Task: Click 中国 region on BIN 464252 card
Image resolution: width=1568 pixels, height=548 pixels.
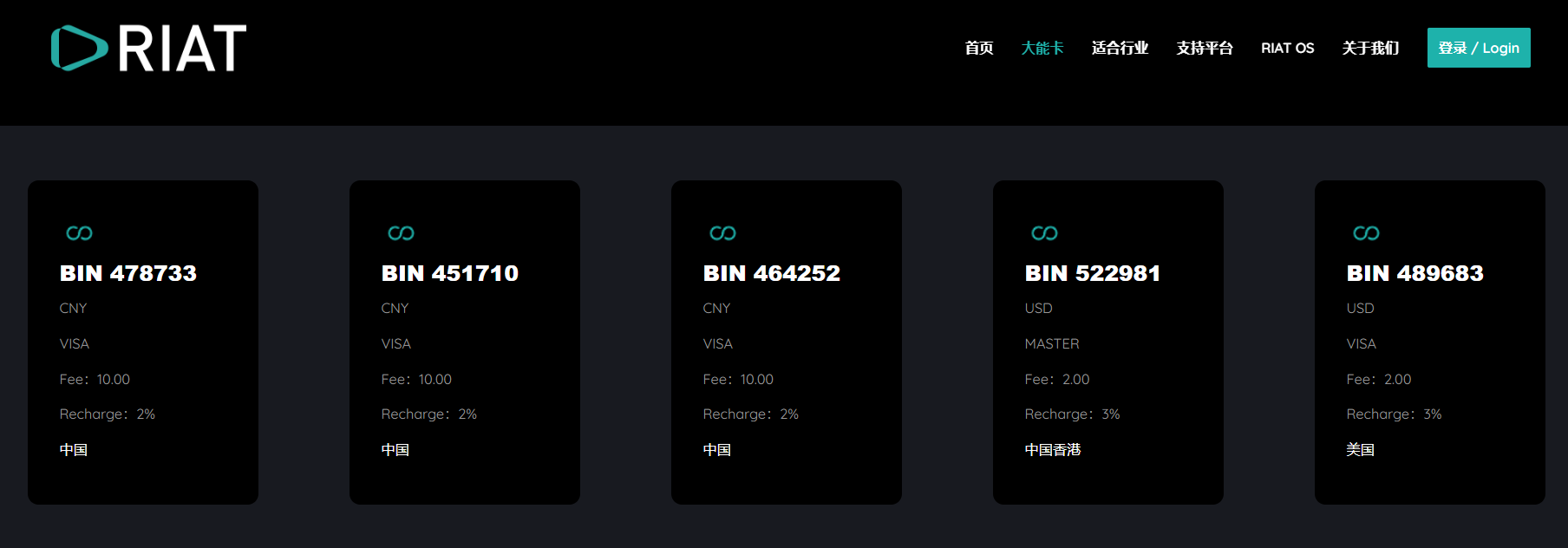Action: pos(717,450)
